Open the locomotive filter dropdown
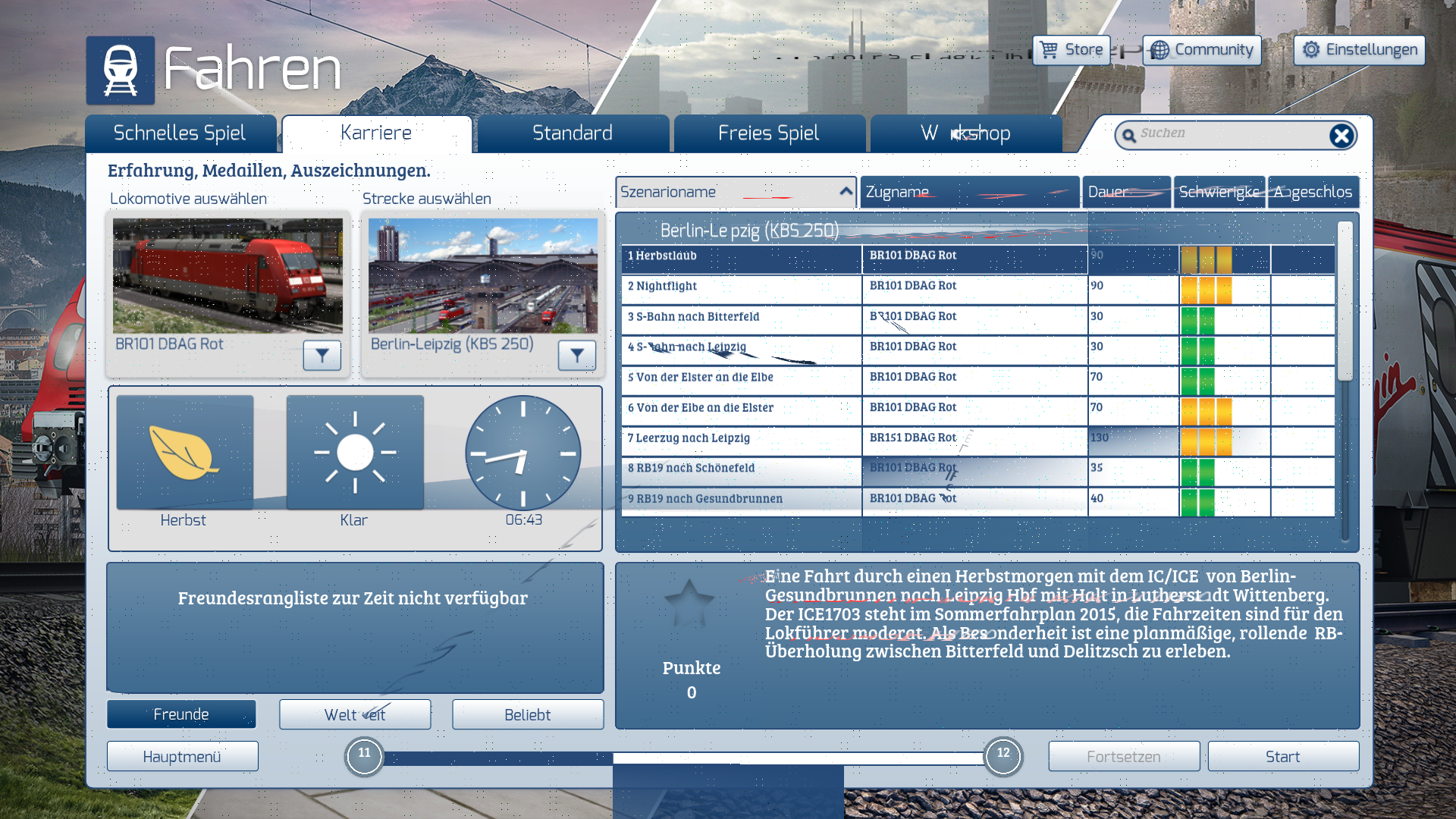The height and width of the screenshot is (819, 1456). pyautogui.click(x=322, y=355)
